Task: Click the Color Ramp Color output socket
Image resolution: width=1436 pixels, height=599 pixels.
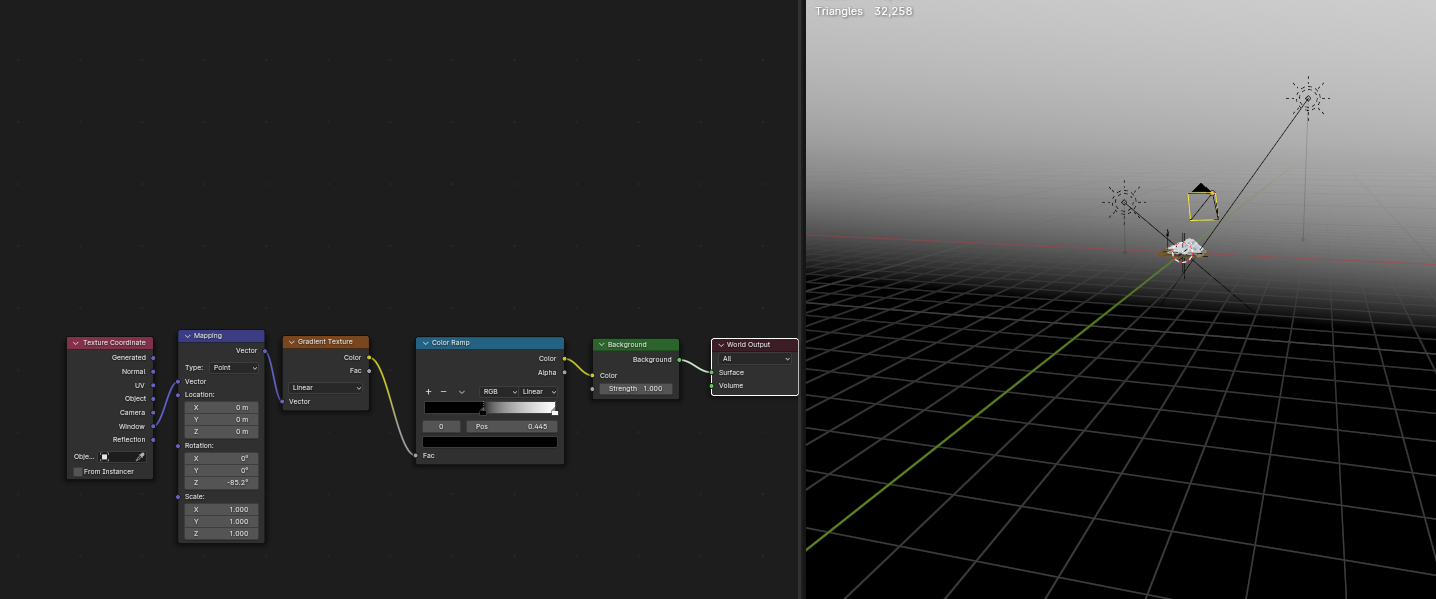Action: (564, 358)
